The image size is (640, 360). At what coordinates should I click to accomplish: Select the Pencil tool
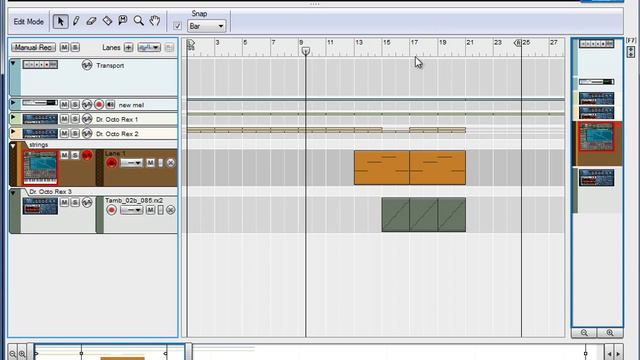pos(76,21)
